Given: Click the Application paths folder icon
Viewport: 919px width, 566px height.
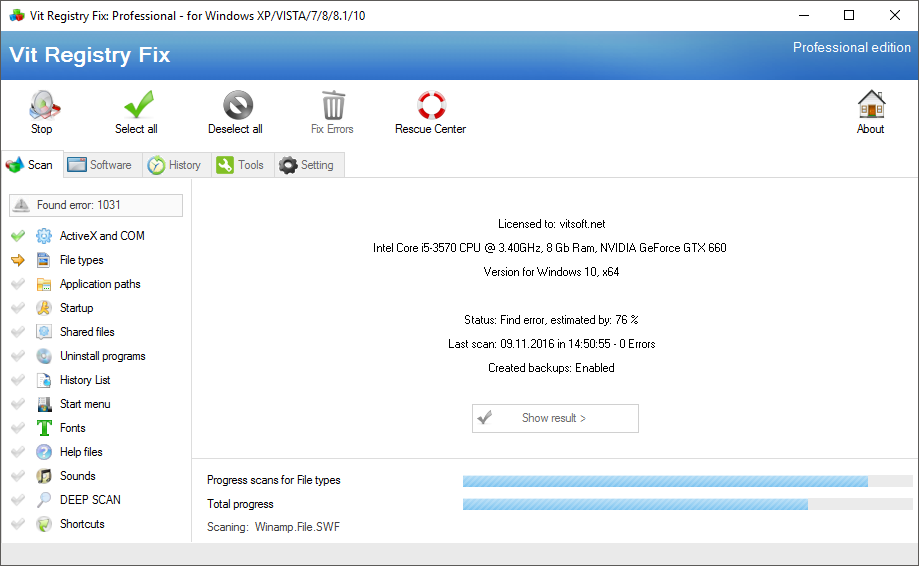Looking at the screenshot, I should (44, 284).
